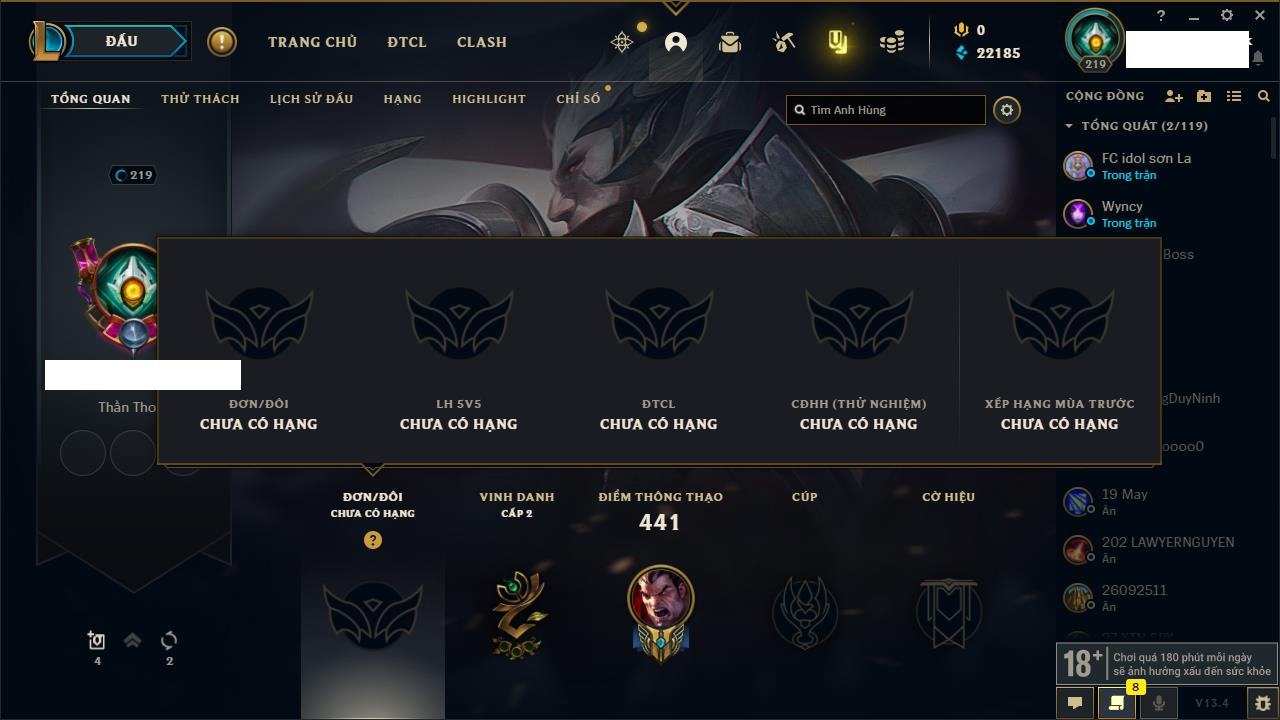Screen dimensions: 1280x720
Task: Click the ĐẤU play button
Action: [x=122, y=41]
